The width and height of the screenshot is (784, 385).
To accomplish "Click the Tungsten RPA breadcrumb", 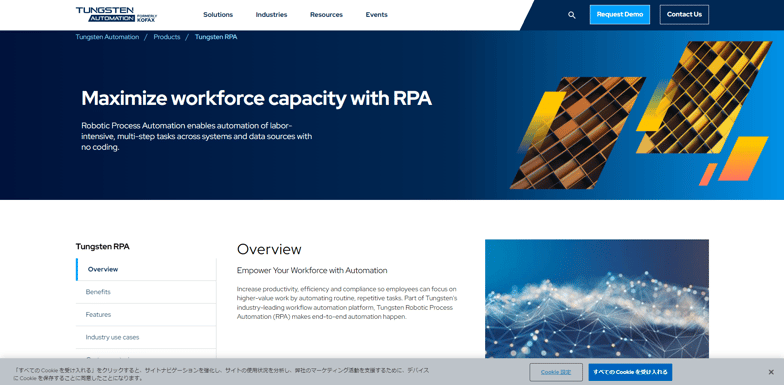I will pos(216,37).
